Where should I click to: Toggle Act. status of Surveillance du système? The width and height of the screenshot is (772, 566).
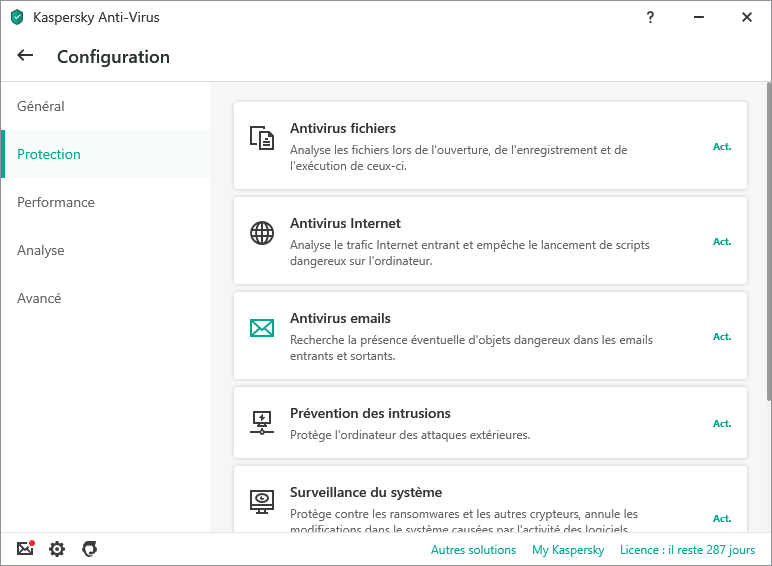pos(722,519)
